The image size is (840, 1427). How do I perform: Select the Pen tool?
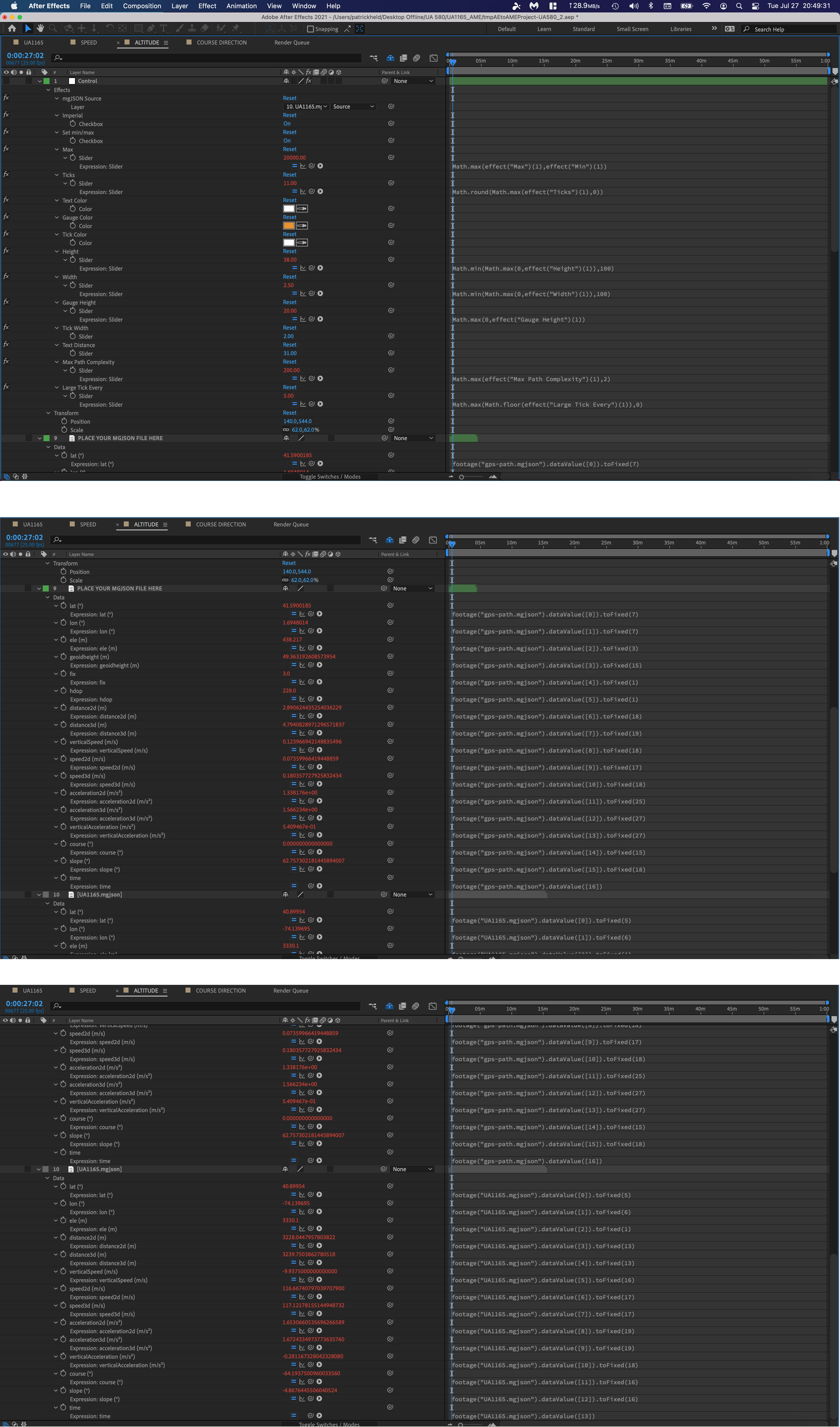point(150,28)
